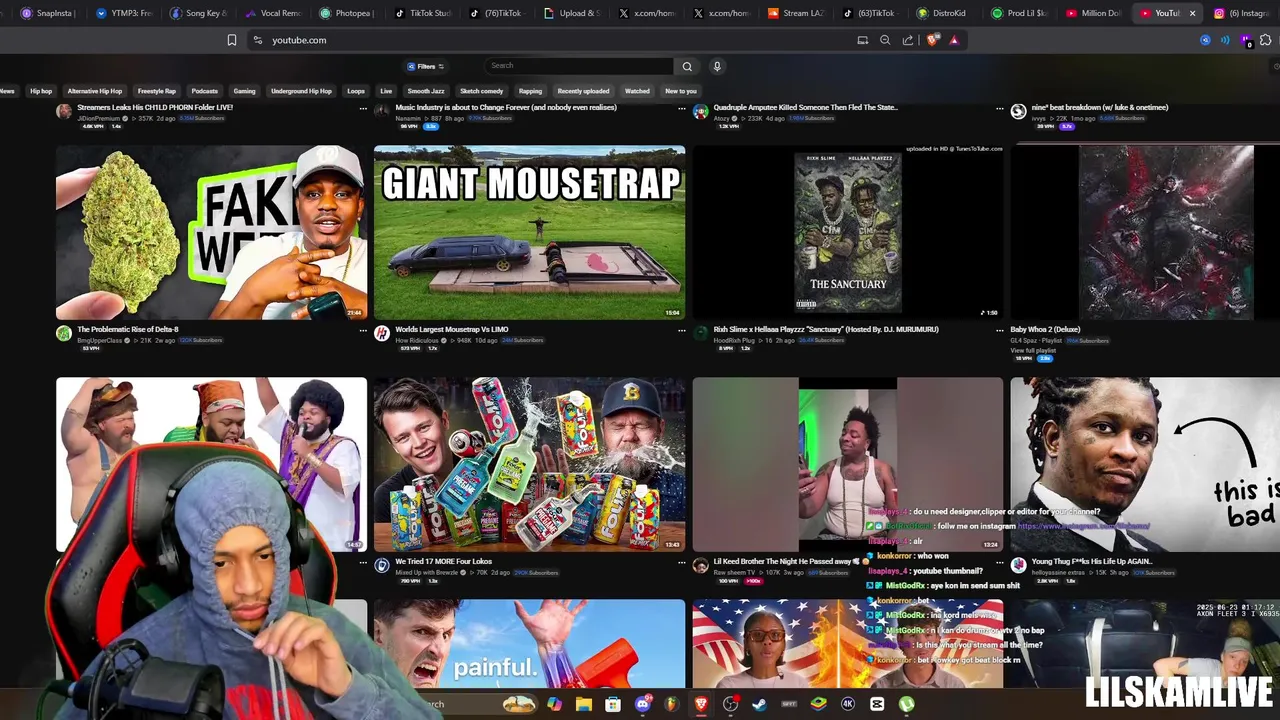Select the Podcasts chip

[x=205, y=91]
